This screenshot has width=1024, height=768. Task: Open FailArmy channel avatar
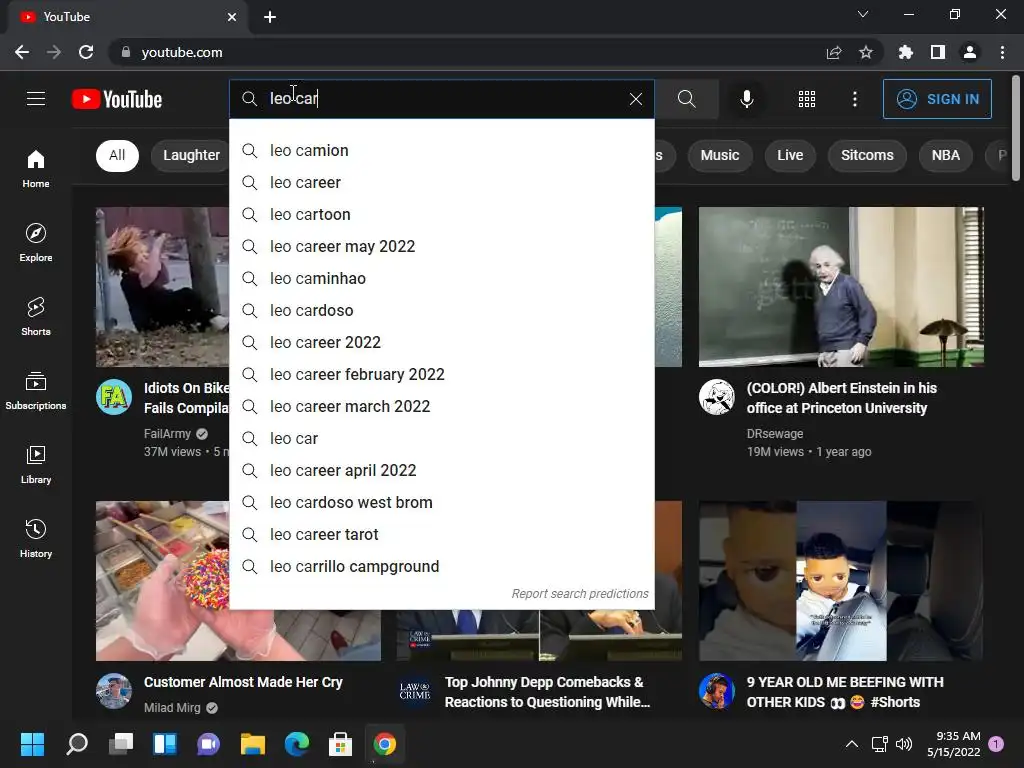[x=114, y=397]
